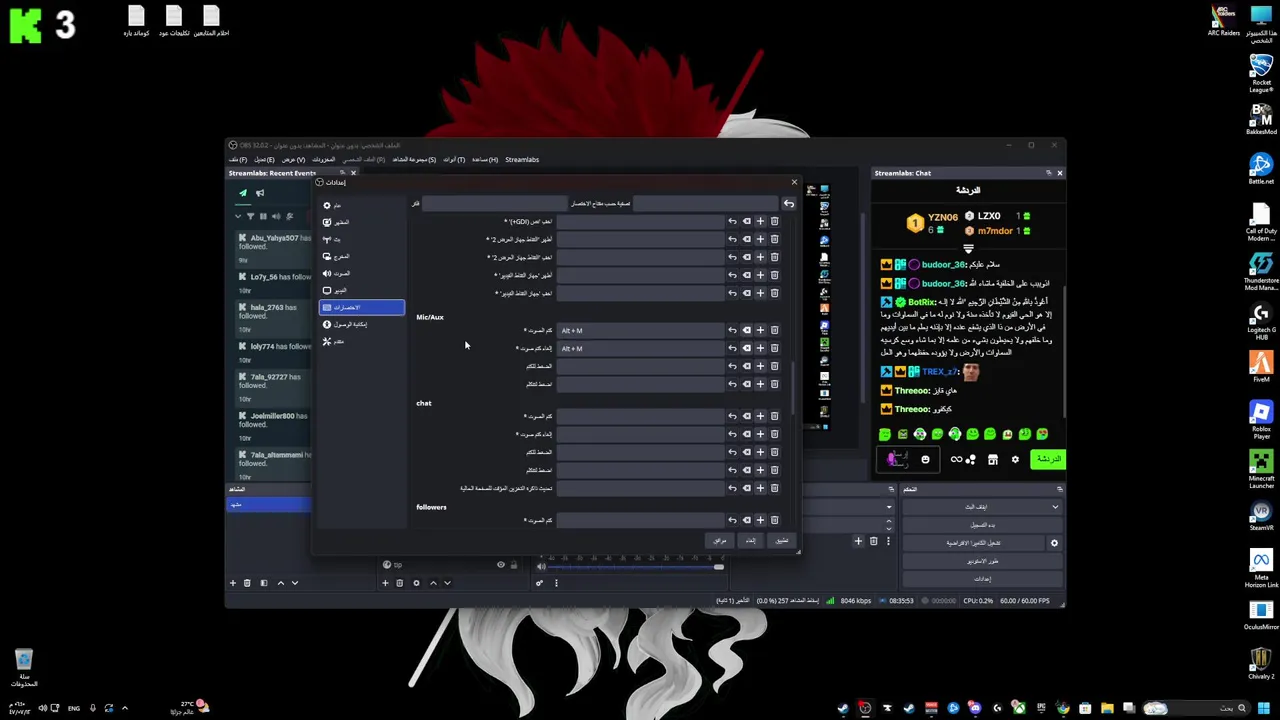The width and height of the screenshot is (1280, 720).
Task: Open Streamlabs menu in OBS menu bar
Action: click(522, 159)
